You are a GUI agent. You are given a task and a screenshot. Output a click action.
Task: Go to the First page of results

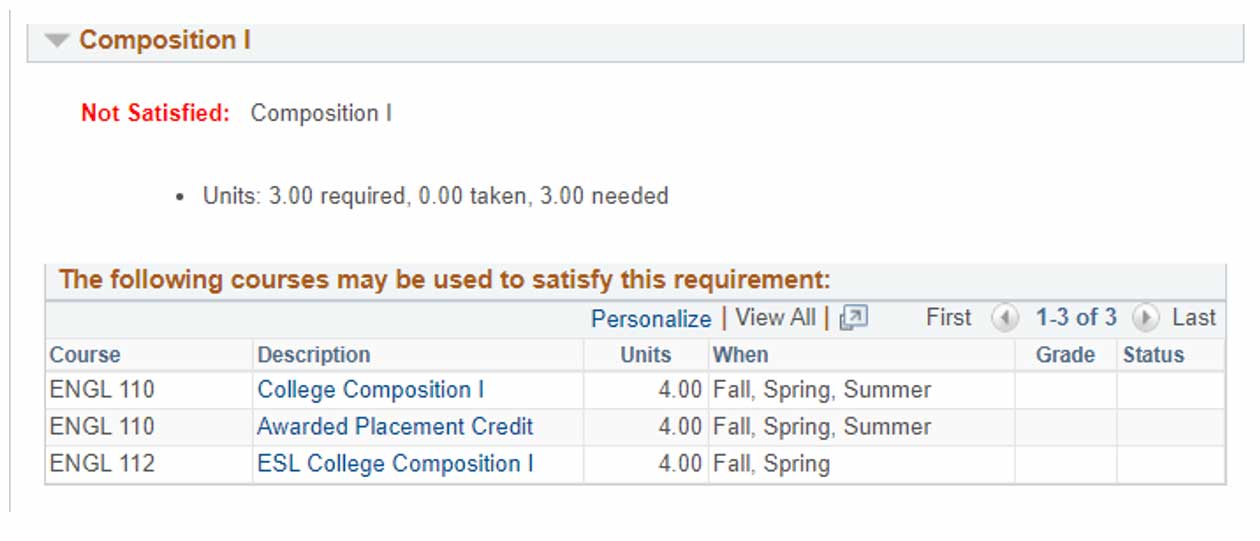coord(948,318)
